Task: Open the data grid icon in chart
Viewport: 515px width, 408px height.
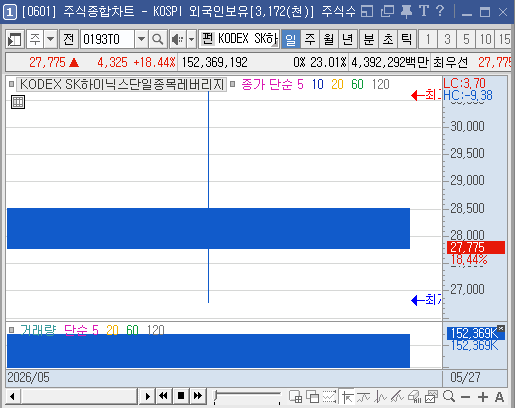Action: [x=18, y=102]
